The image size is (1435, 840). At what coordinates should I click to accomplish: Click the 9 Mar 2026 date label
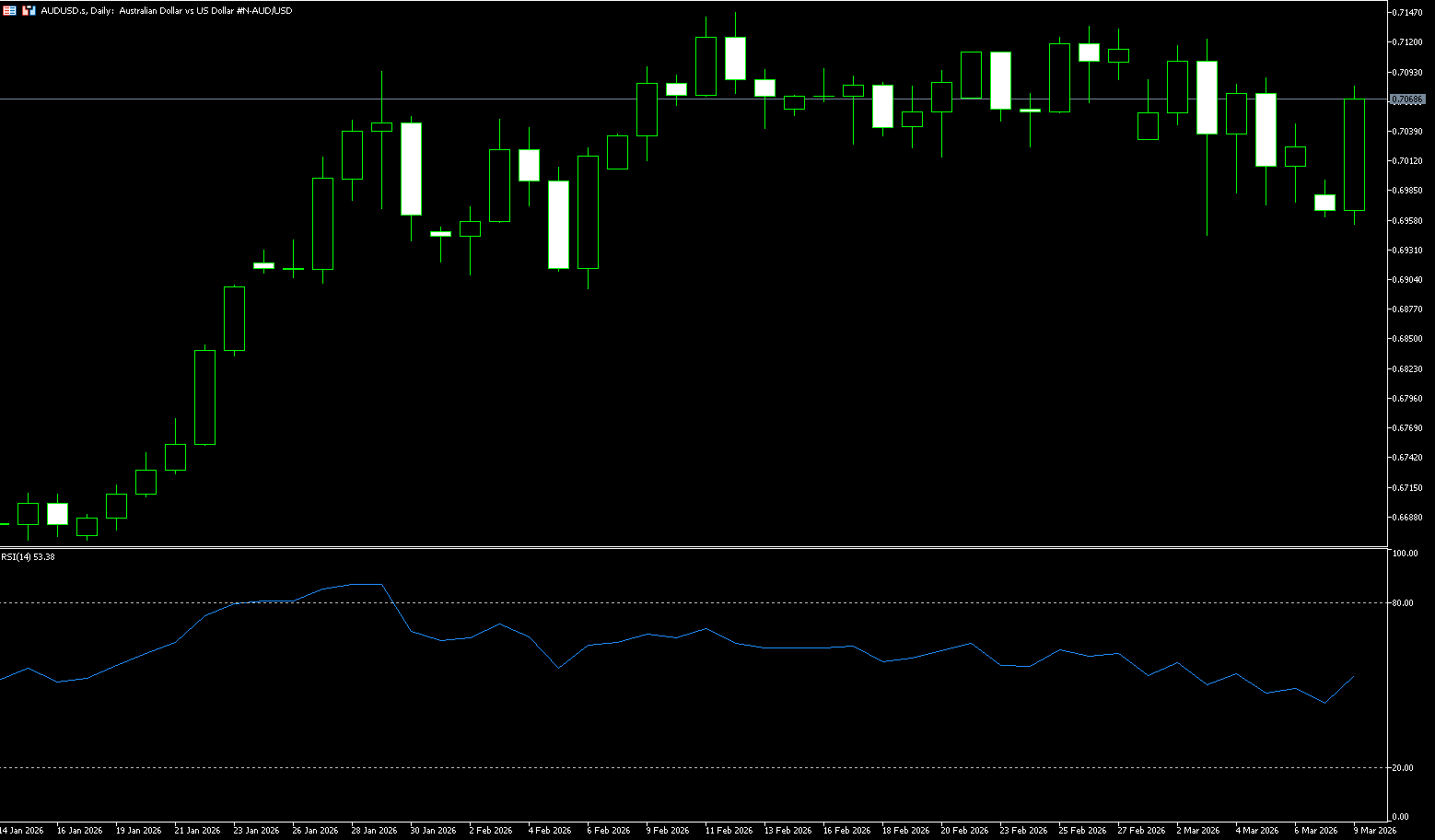click(1374, 831)
